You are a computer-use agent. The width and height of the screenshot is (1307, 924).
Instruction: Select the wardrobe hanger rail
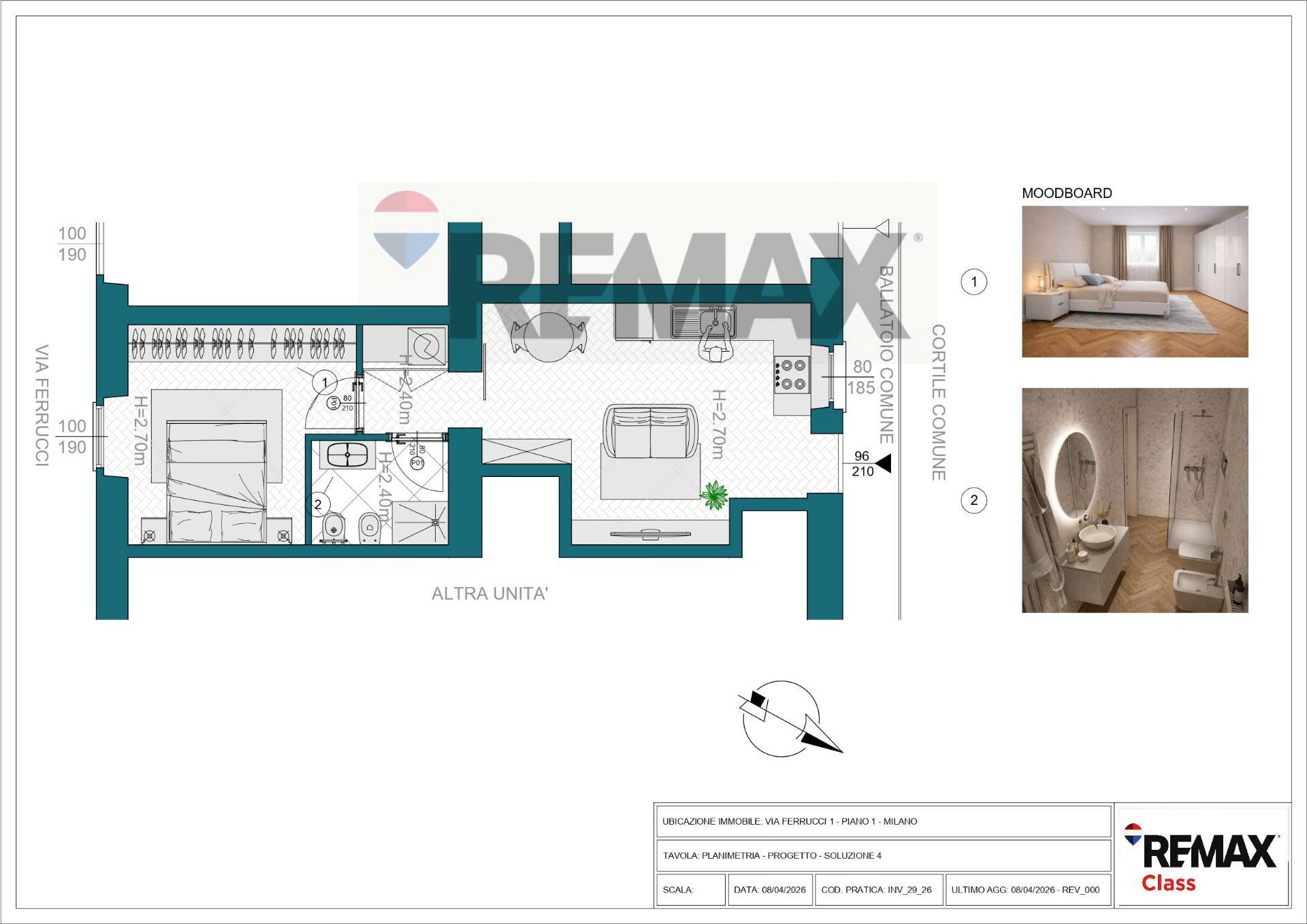click(x=242, y=343)
